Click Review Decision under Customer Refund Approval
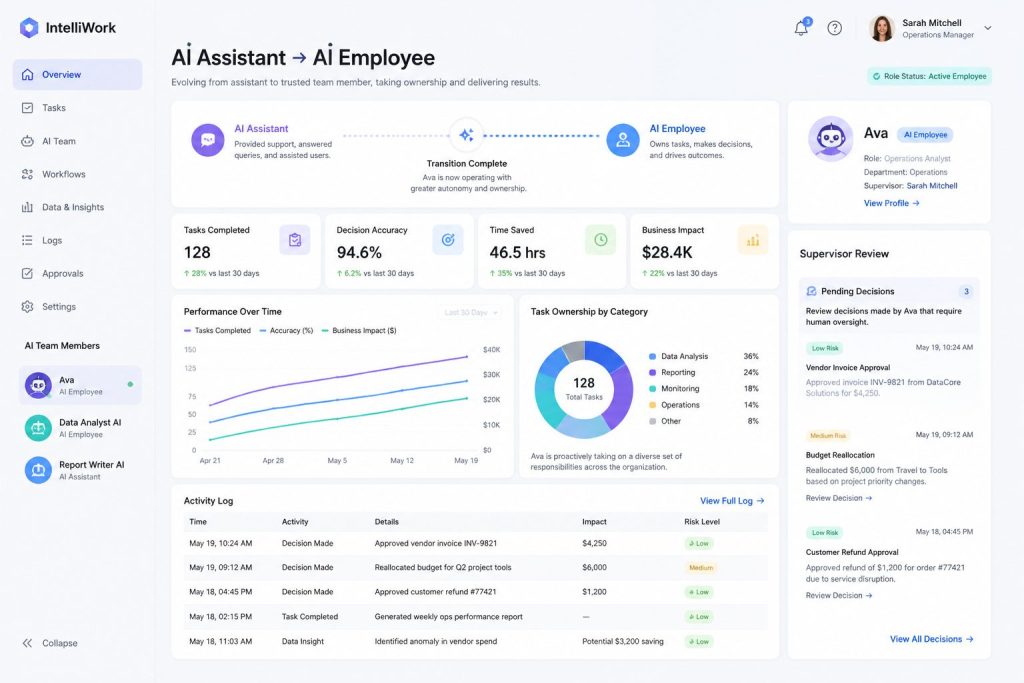This screenshot has width=1024, height=683. point(839,596)
